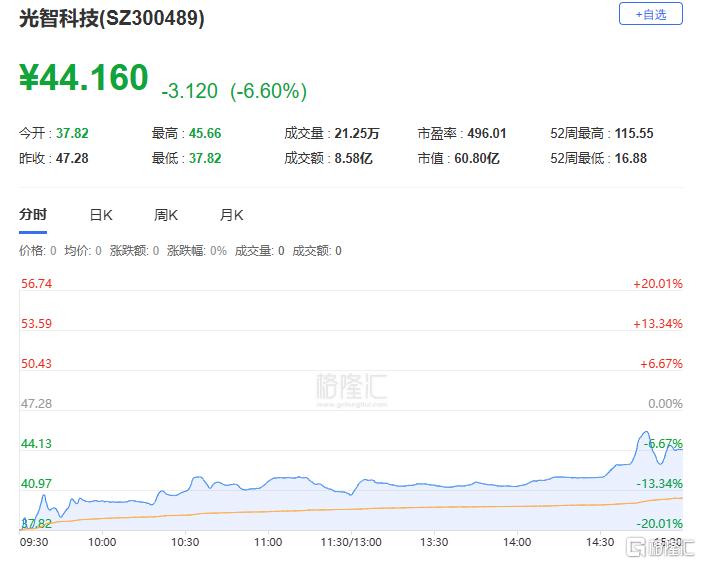Click the blue price line peak
This screenshot has width=701, height=564.
645,432
